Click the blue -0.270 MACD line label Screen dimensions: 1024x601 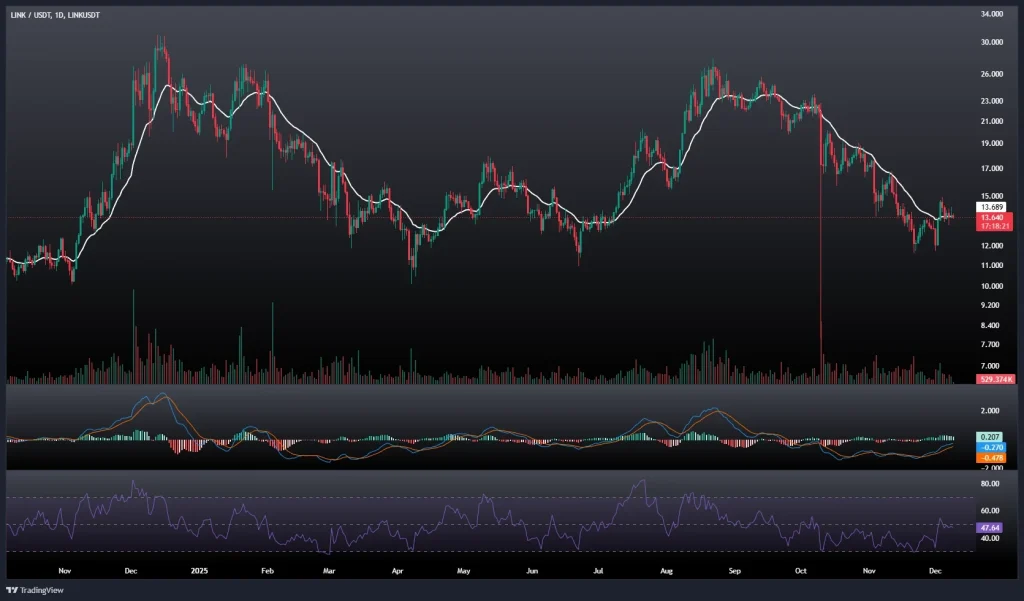point(991,447)
